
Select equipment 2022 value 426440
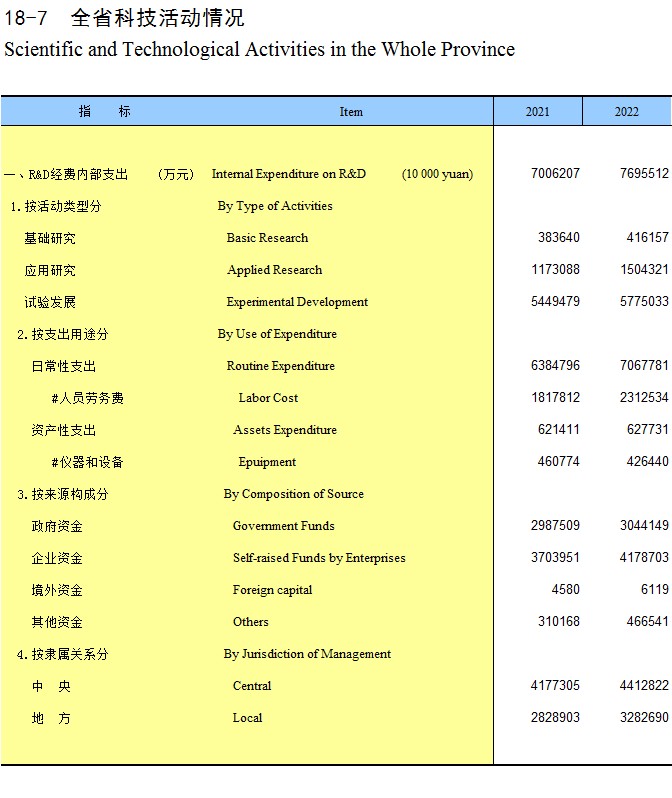pyautogui.click(x=648, y=462)
